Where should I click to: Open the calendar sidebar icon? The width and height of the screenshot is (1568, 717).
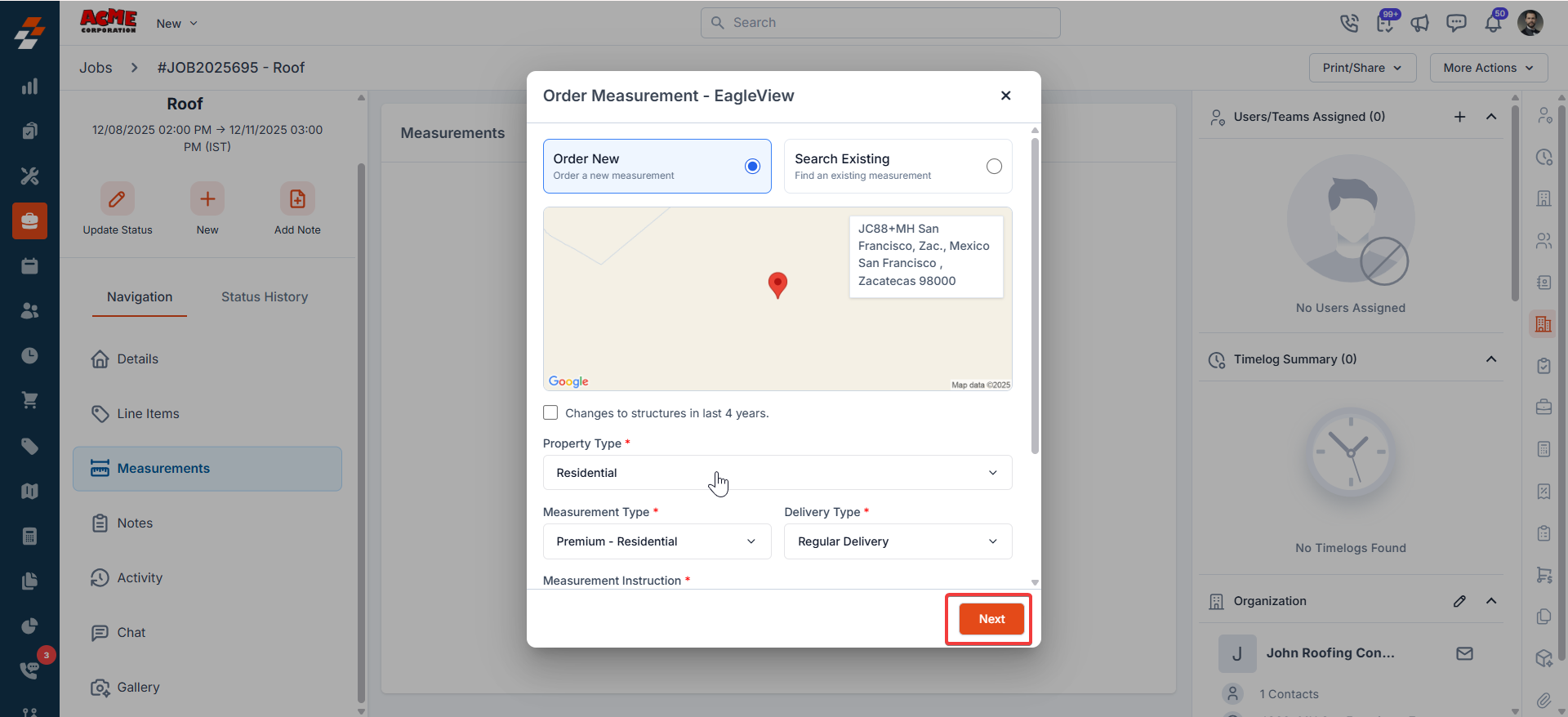click(29, 265)
